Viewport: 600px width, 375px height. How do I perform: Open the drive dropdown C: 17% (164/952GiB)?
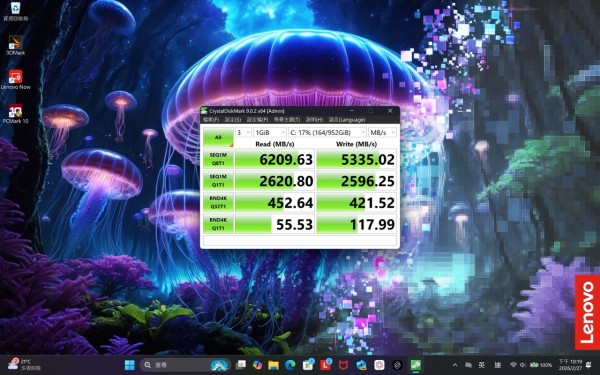coord(327,132)
